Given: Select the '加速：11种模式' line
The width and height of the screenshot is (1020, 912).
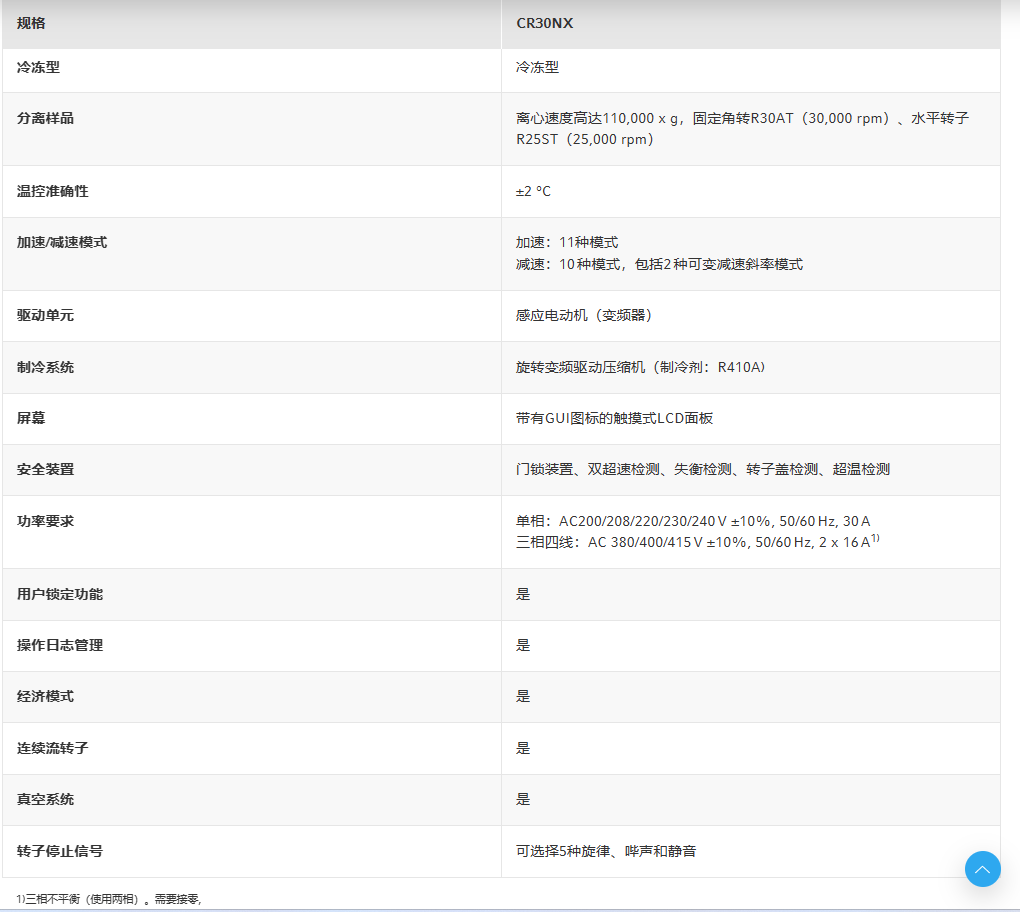Looking at the screenshot, I should coord(567,243).
